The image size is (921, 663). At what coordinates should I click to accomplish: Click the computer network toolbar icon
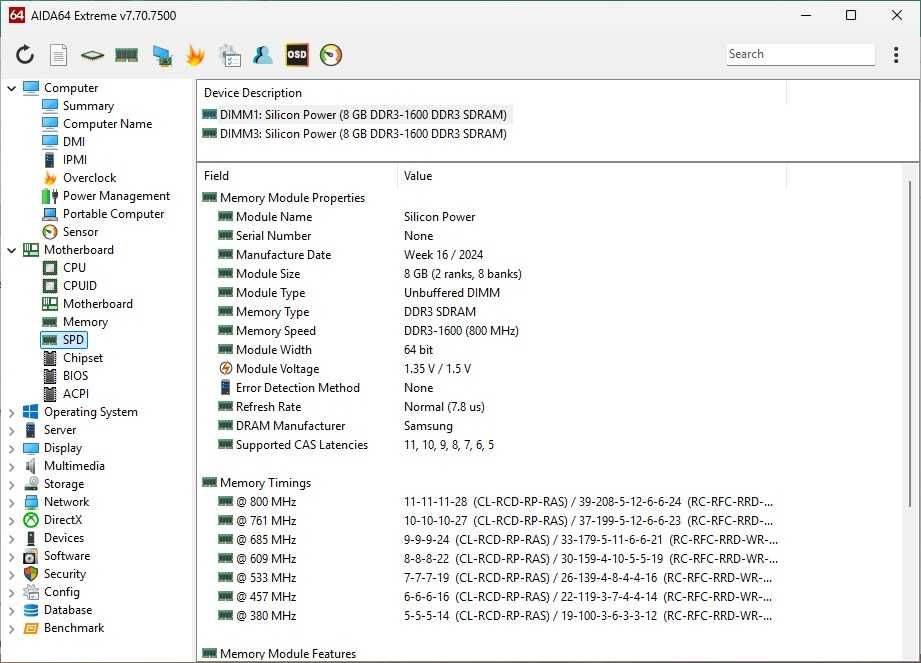[x=162, y=55]
